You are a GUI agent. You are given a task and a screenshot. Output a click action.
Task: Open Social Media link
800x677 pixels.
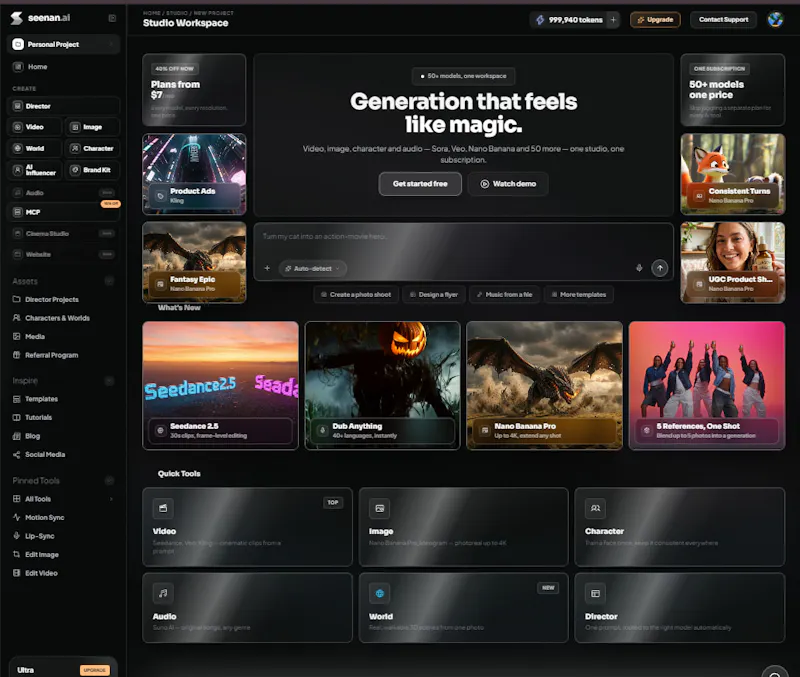[x=39, y=455]
